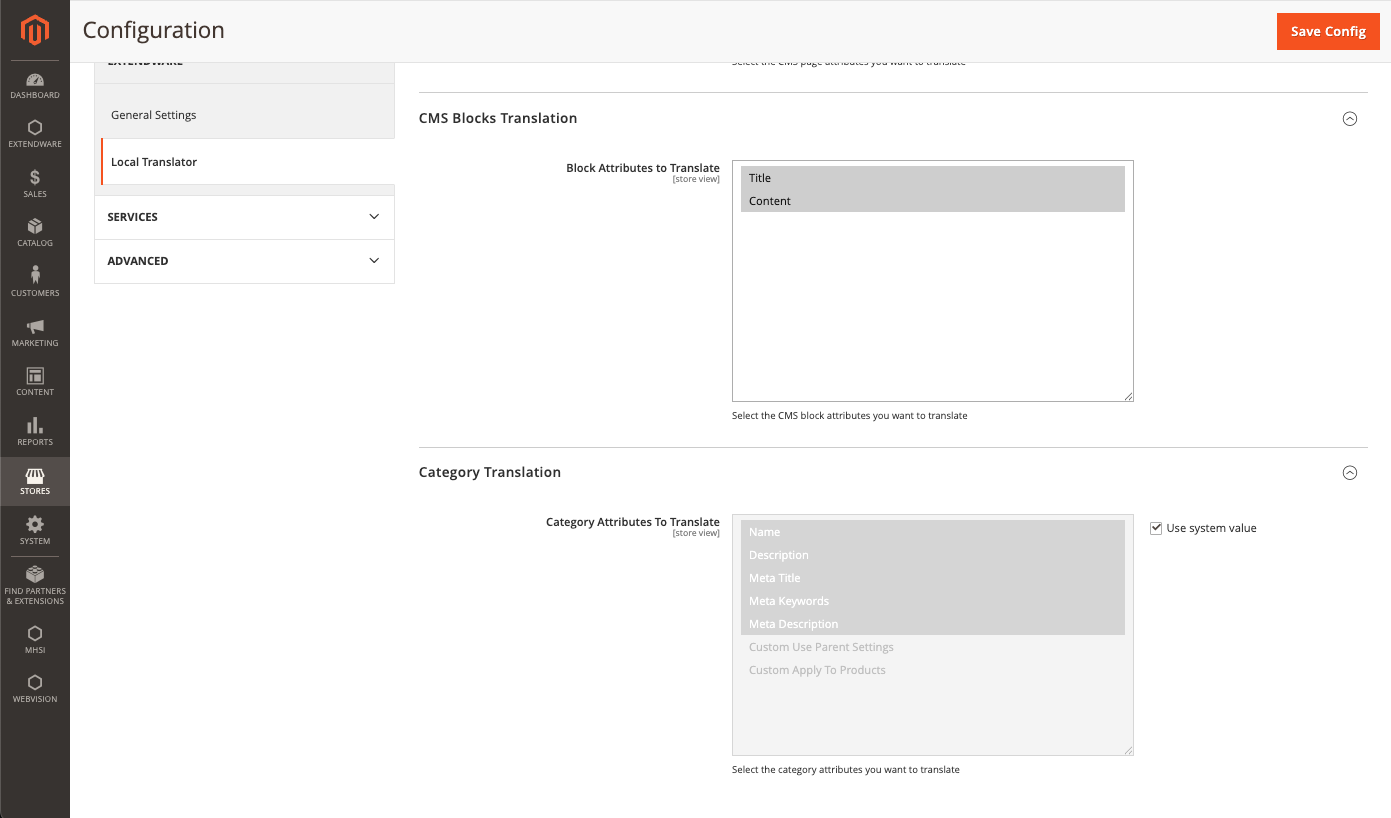Open the Content sidebar menu
This screenshot has width=1391, height=818.
coord(35,381)
